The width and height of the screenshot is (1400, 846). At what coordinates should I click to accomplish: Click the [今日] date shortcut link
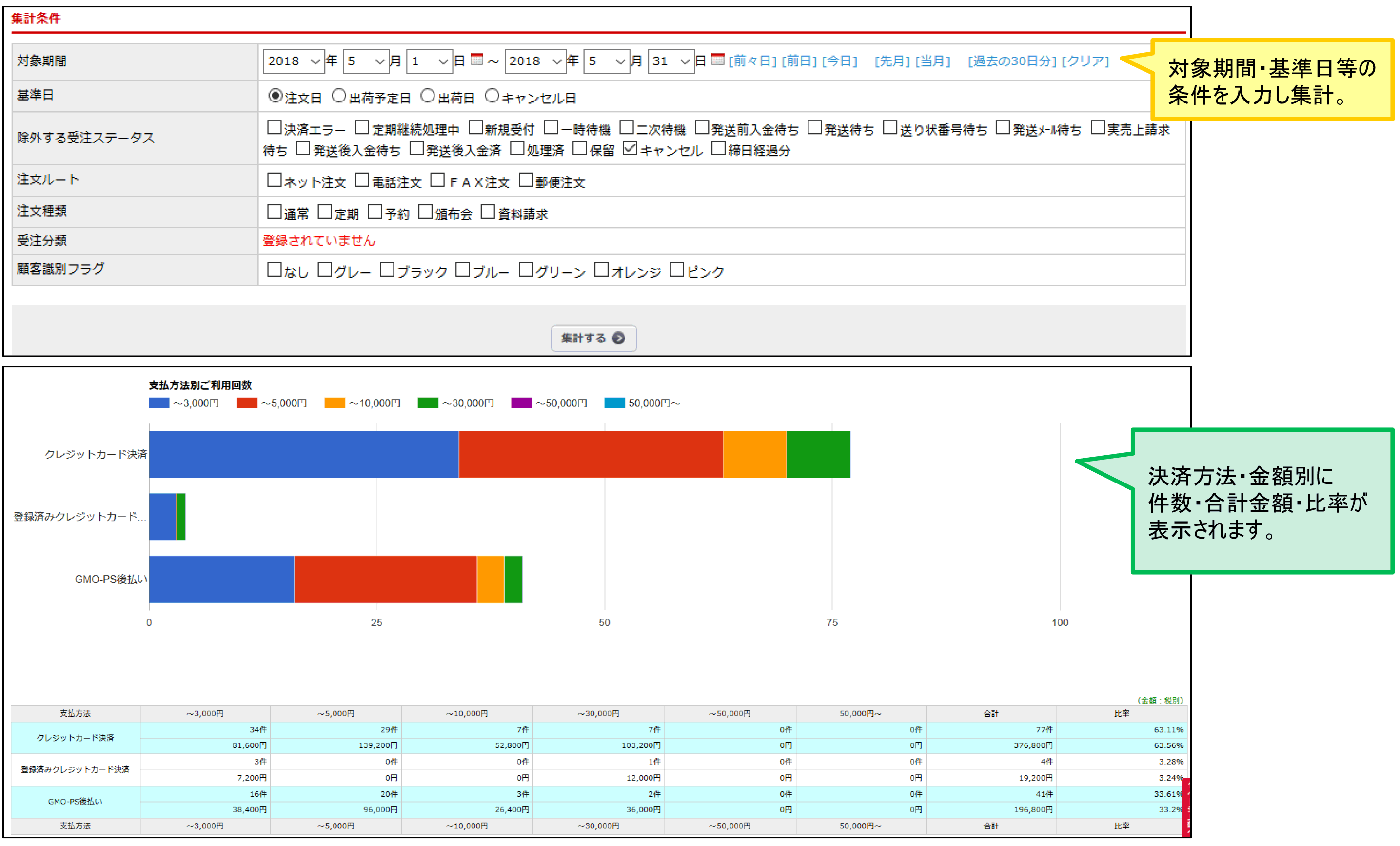(839, 61)
